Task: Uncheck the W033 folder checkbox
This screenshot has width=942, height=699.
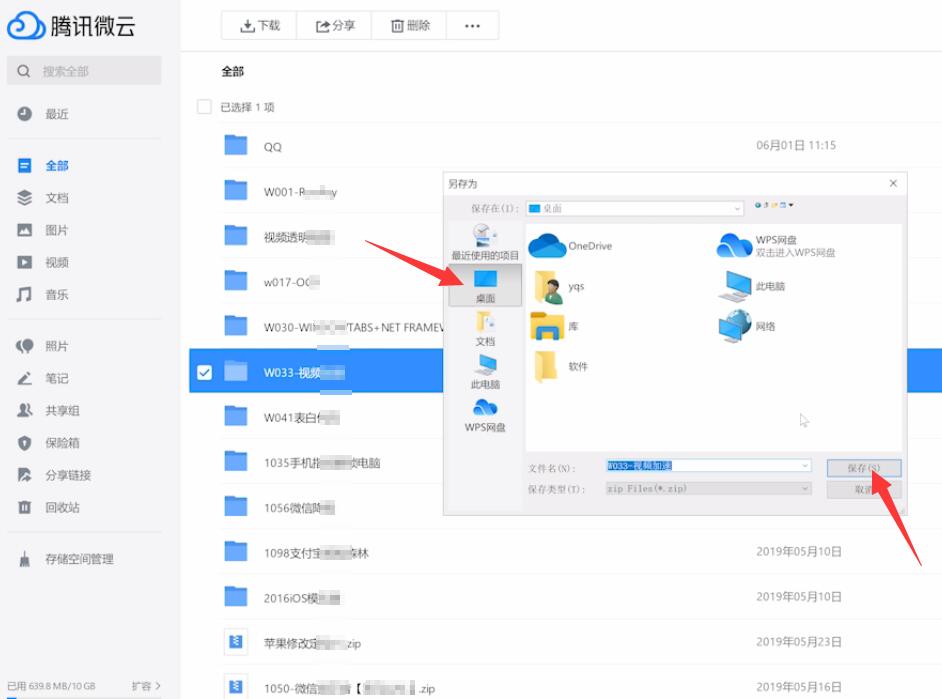Action: click(204, 372)
